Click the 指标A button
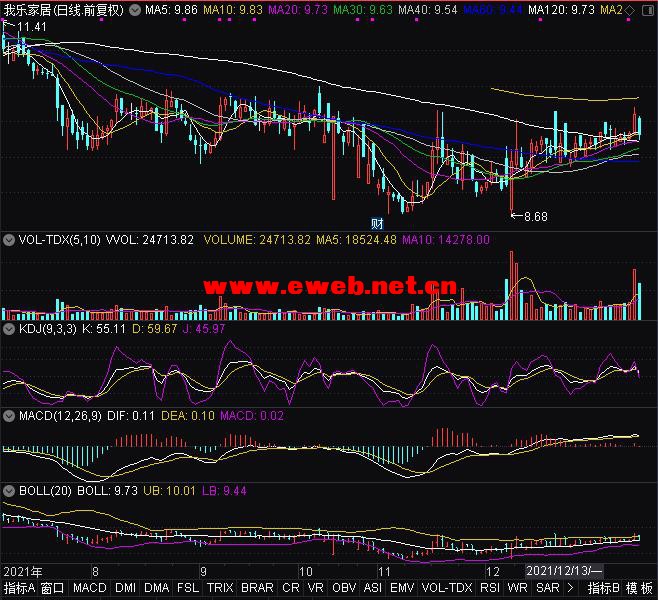 pyautogui.click(x=19, y=589)
